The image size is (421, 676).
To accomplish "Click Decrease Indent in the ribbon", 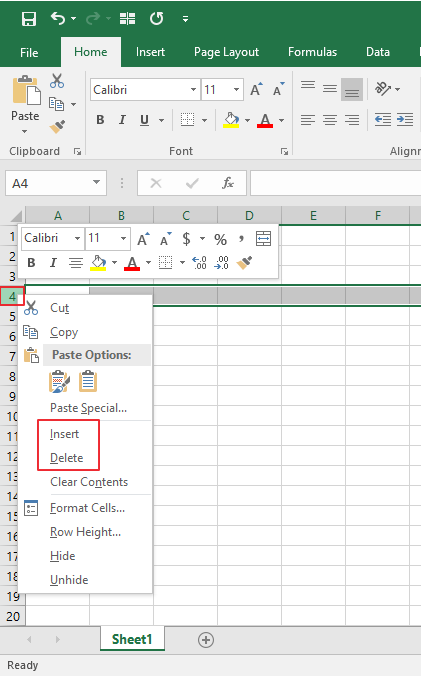I will click(383, 119).
